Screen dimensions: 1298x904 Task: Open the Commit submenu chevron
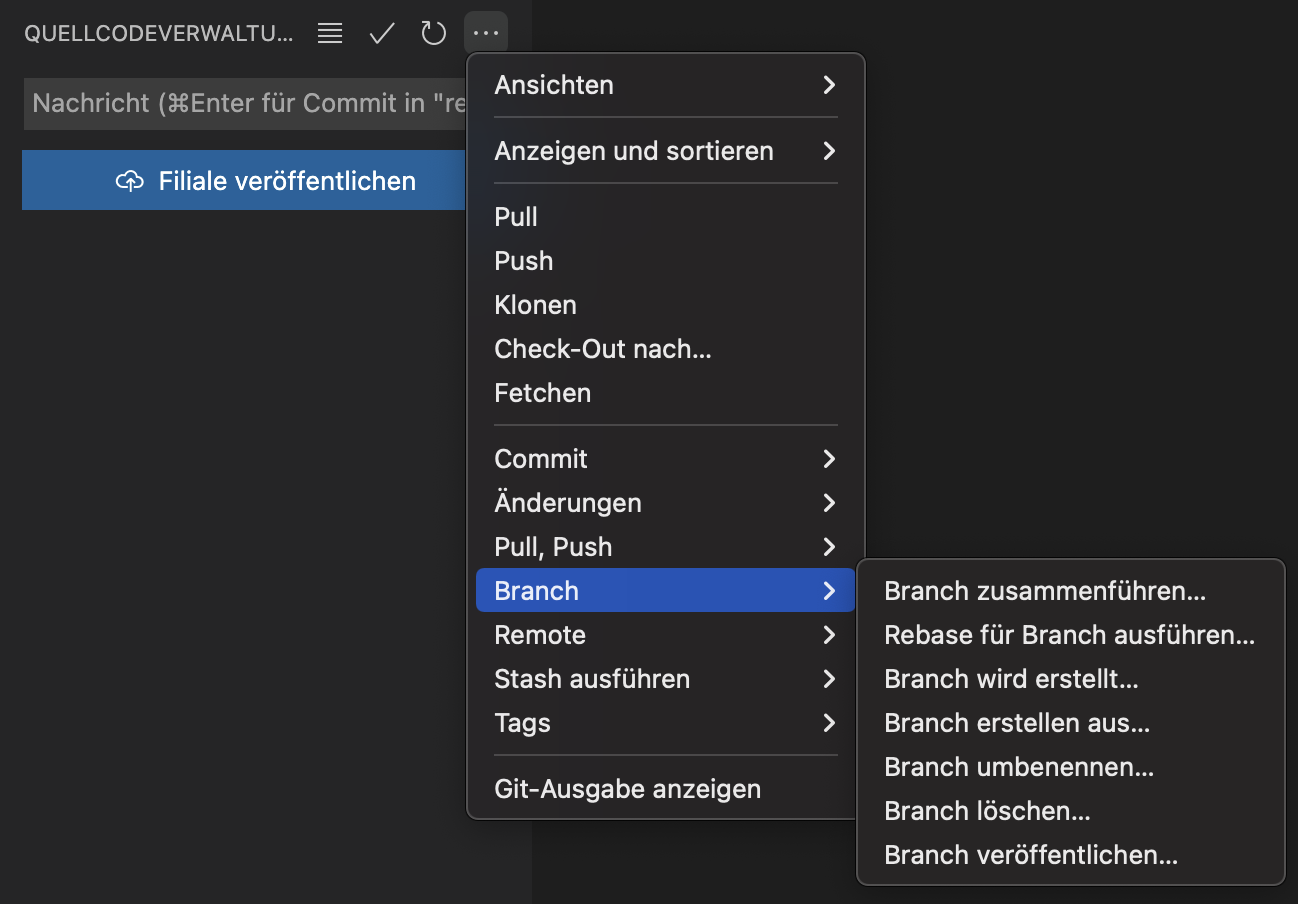coord(828,459)
